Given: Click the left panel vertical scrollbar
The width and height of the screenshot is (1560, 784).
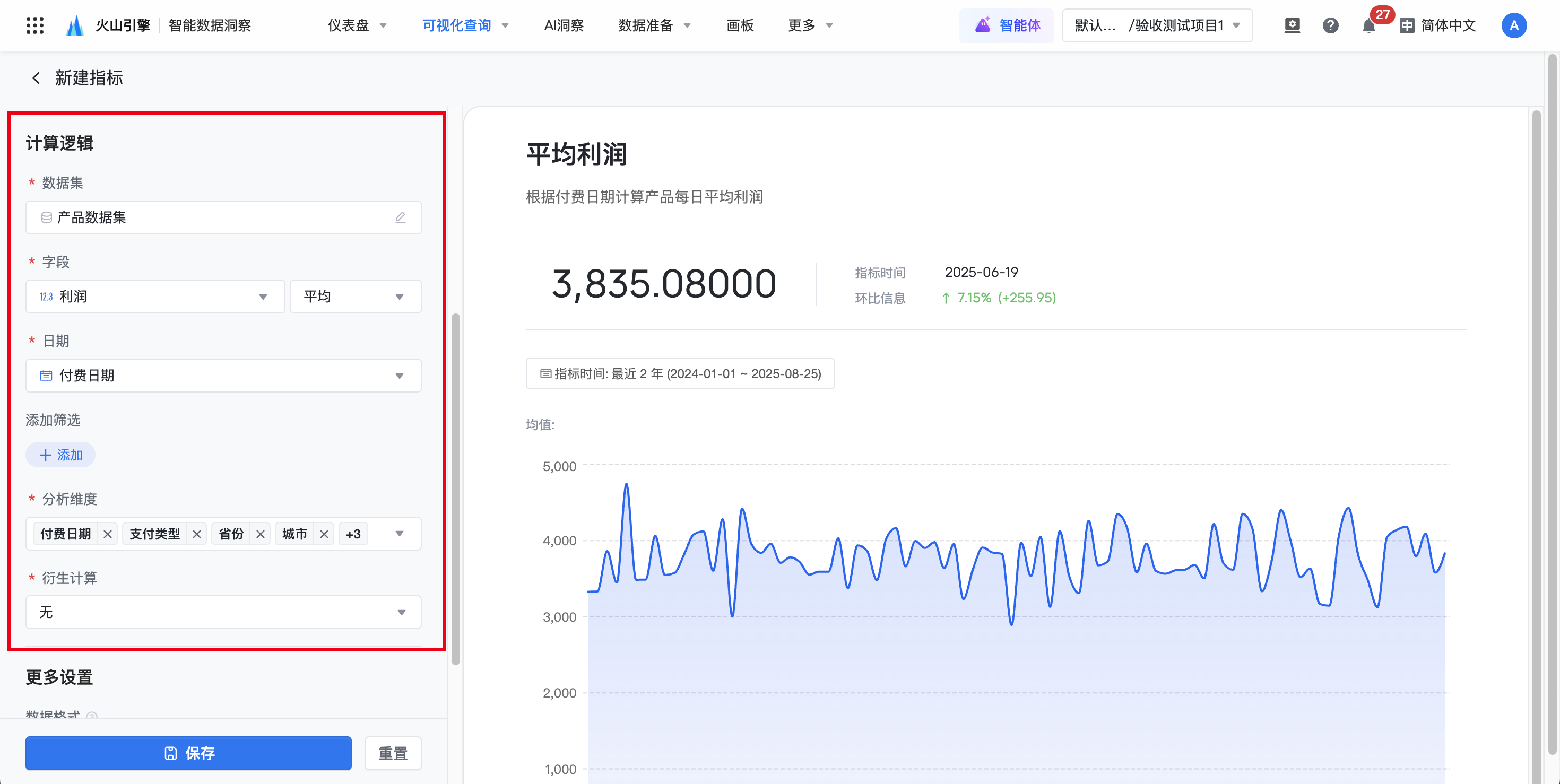Looking at the screenshot, I should (x=455, y=489).
